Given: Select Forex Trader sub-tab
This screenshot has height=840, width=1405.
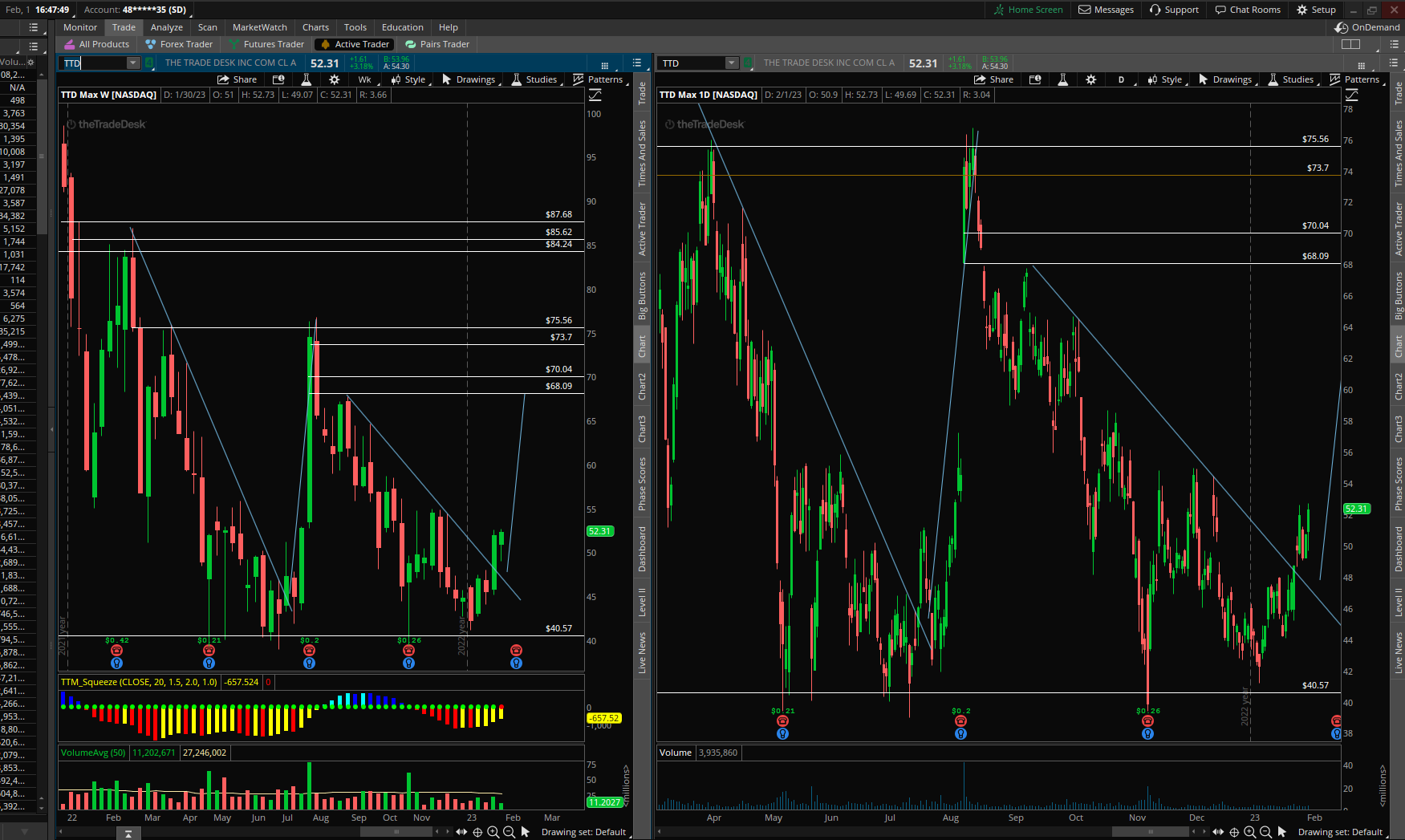Looking at the screenshot, I should [179, 44].
